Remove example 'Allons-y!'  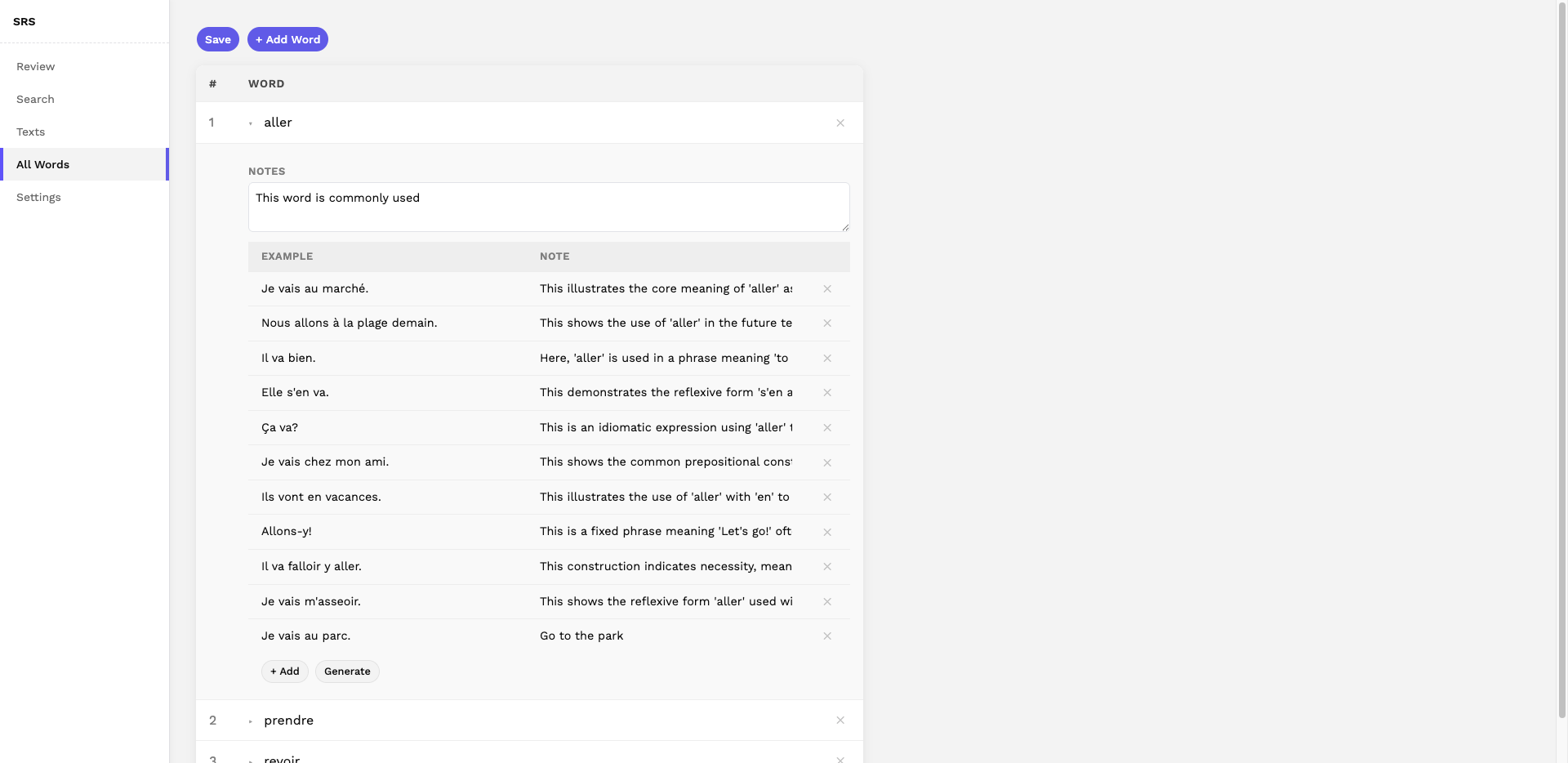click(x=827, y=532)
